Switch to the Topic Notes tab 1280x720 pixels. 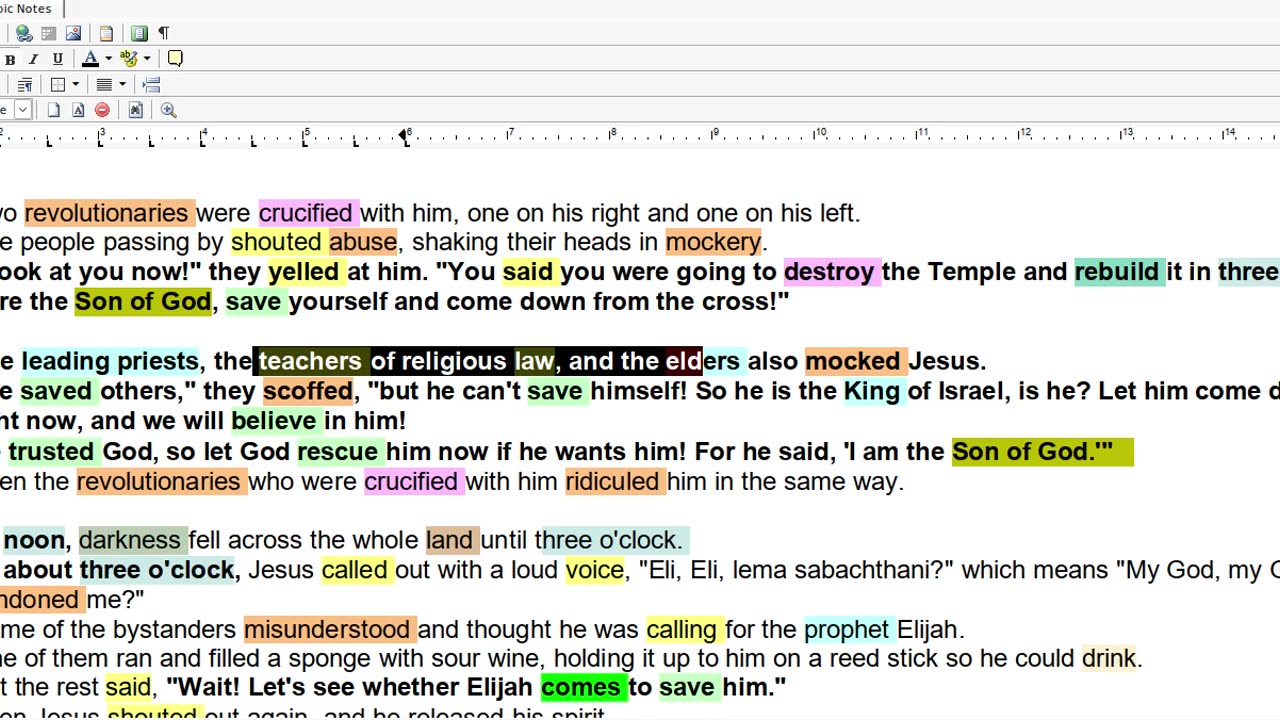pyautogui.click(x=26, y=9)
